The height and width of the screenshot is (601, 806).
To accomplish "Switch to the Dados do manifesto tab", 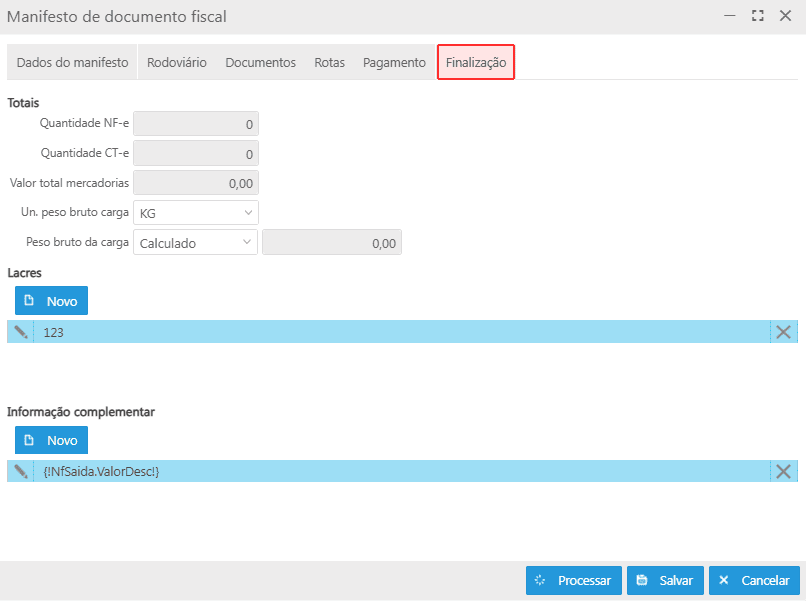I will (x=72, y=62).
